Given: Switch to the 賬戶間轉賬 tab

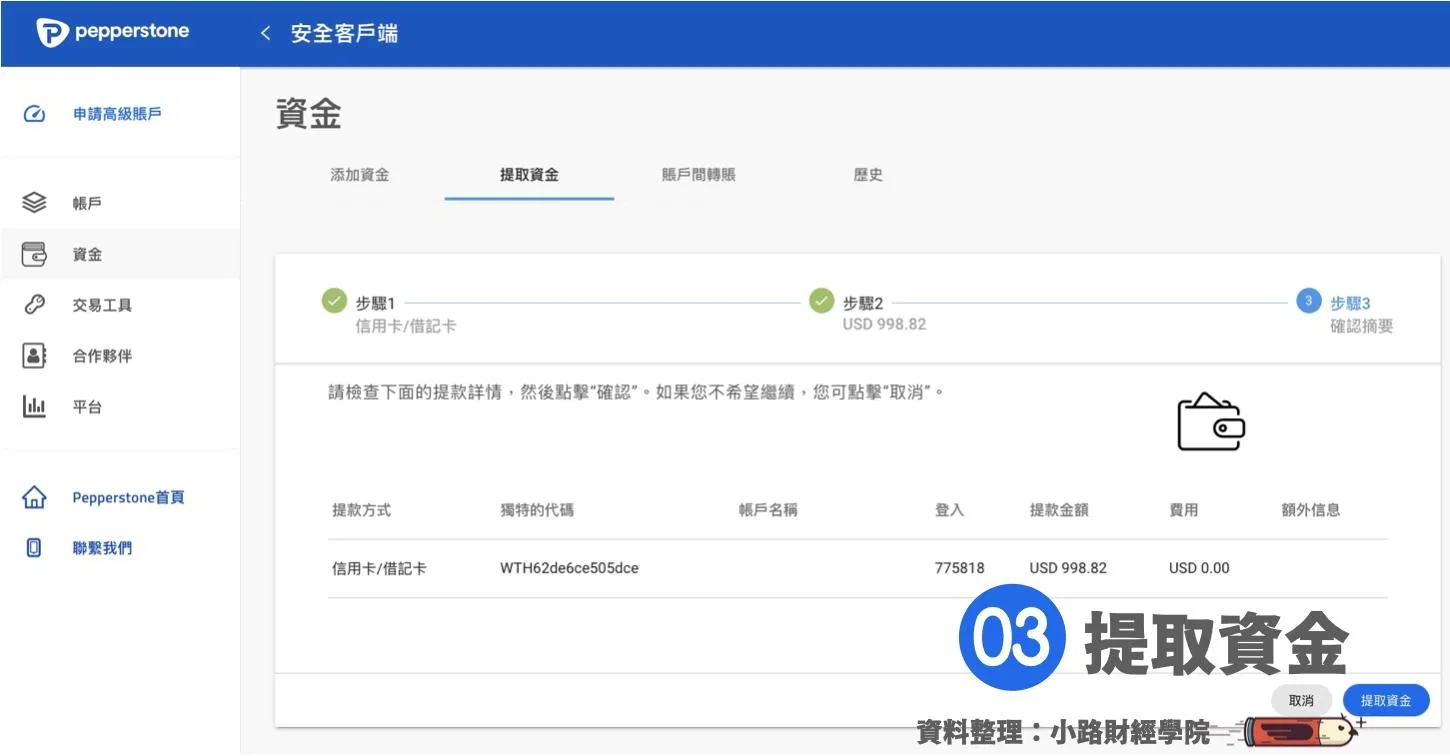Looking at the screenshot, I should pyautogui.click(x=699, y=175).
